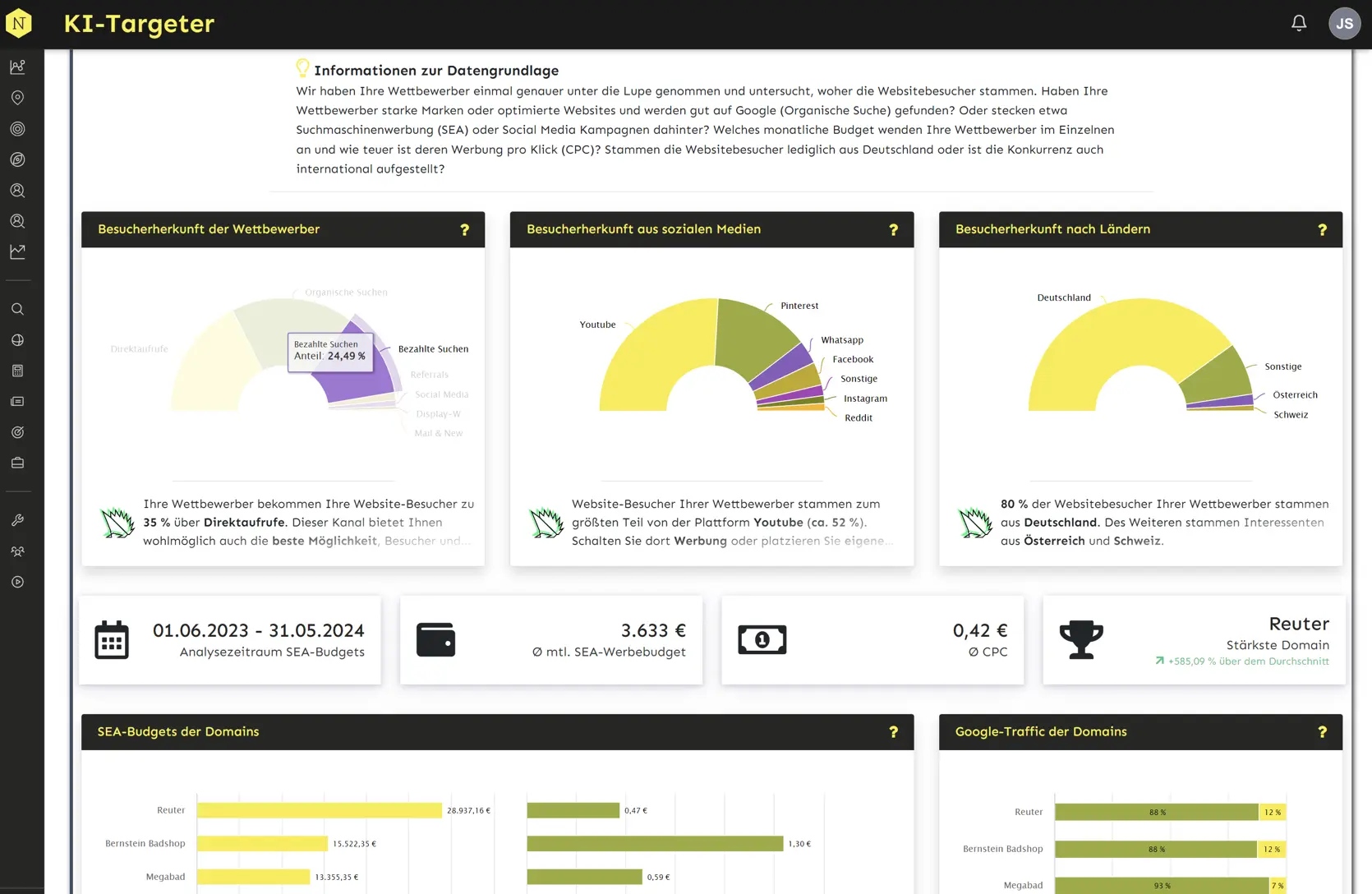Click the yellow N logo

coord(18,23)
